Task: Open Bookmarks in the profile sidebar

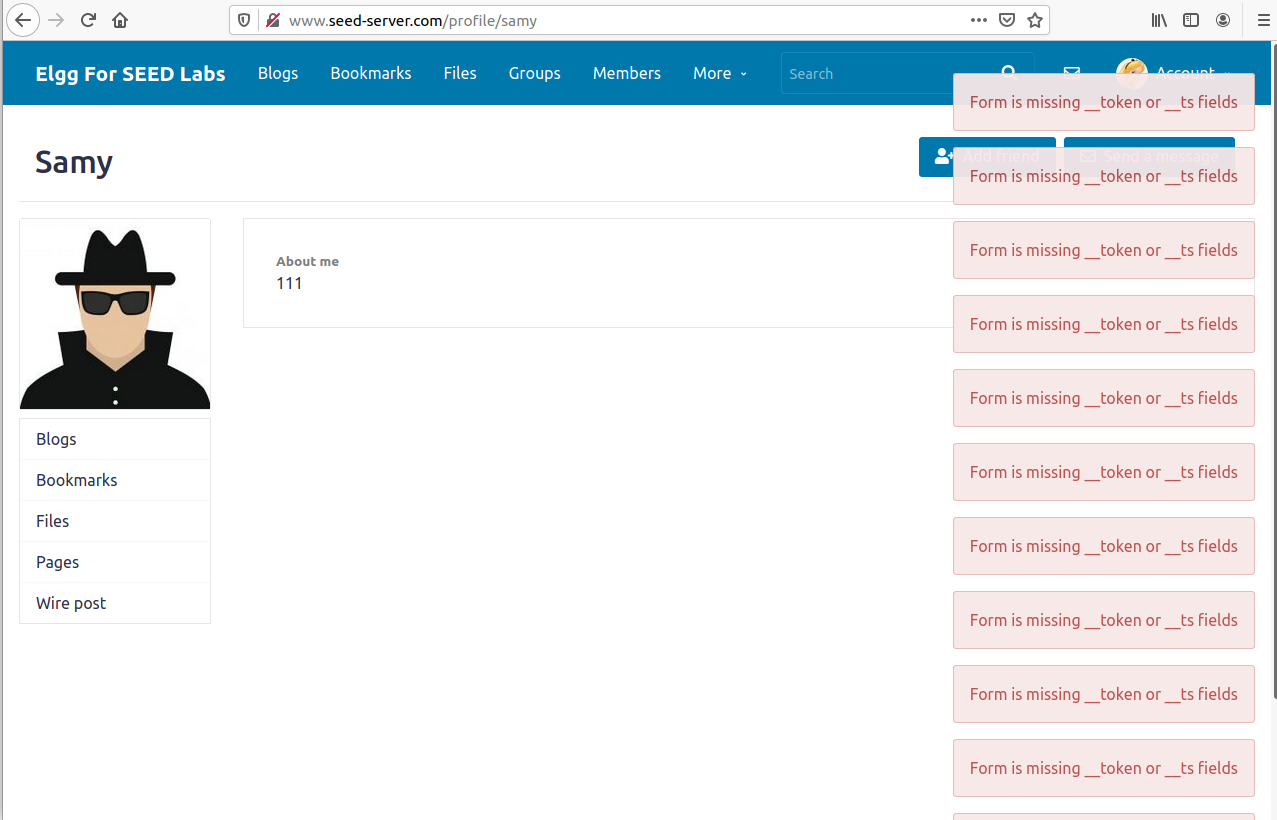Action: 115,480
